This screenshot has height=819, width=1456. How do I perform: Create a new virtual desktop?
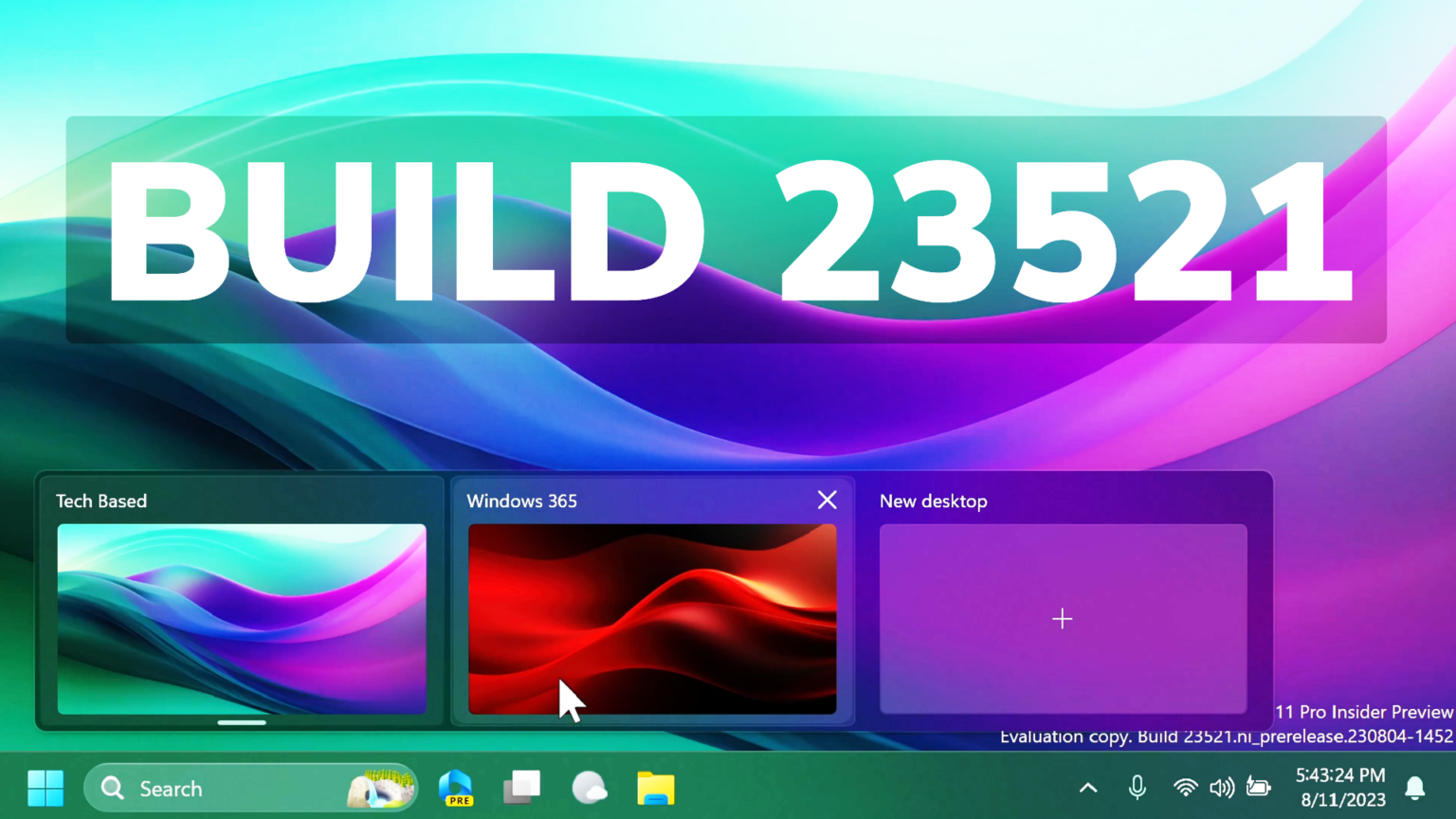point(1062,619)
